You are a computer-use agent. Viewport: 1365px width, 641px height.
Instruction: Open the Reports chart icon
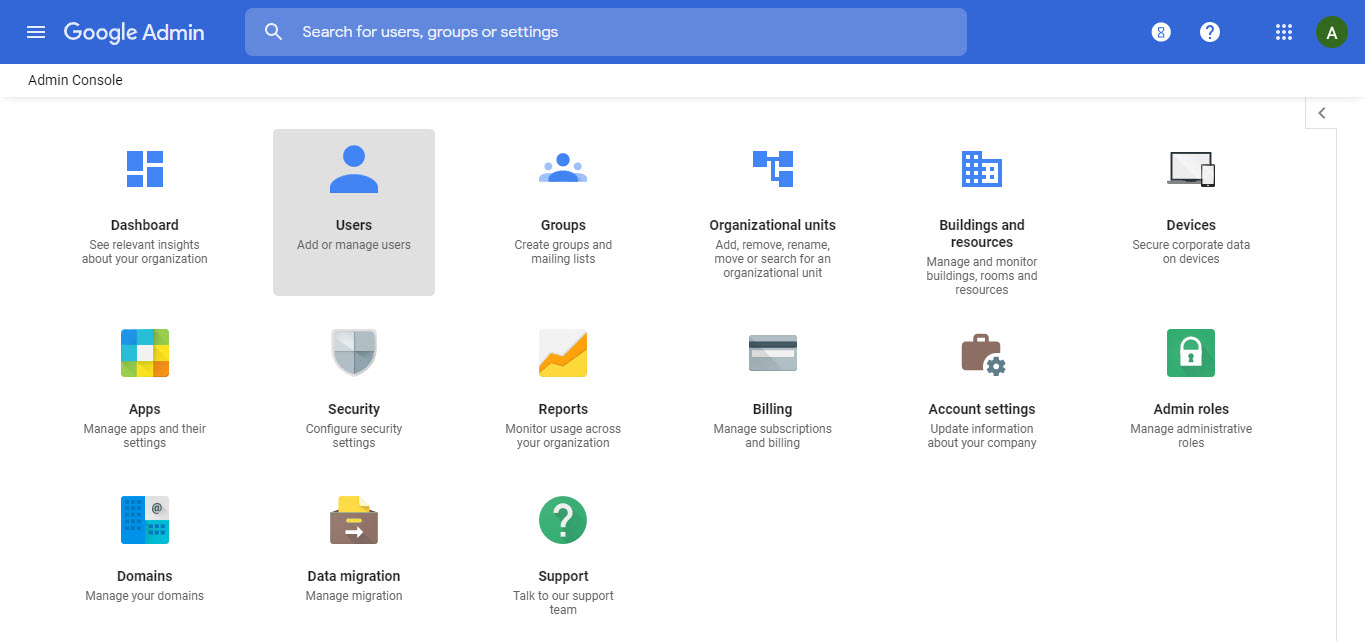pyautogui.click(x=563, y=353)
